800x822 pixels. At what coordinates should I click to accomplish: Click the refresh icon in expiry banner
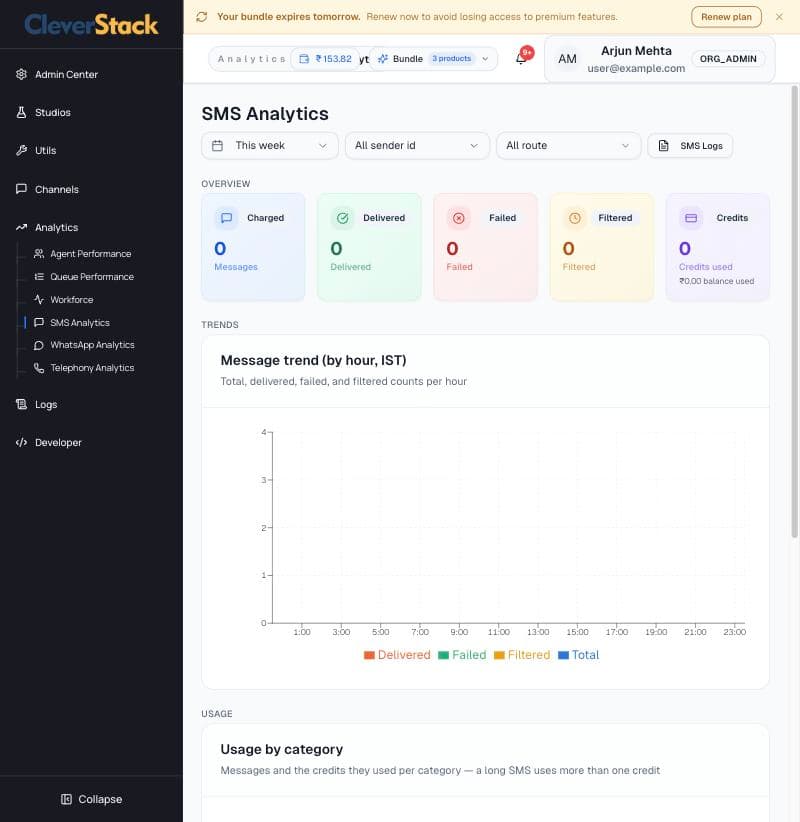pyautogui.click(x=202, y=17)
